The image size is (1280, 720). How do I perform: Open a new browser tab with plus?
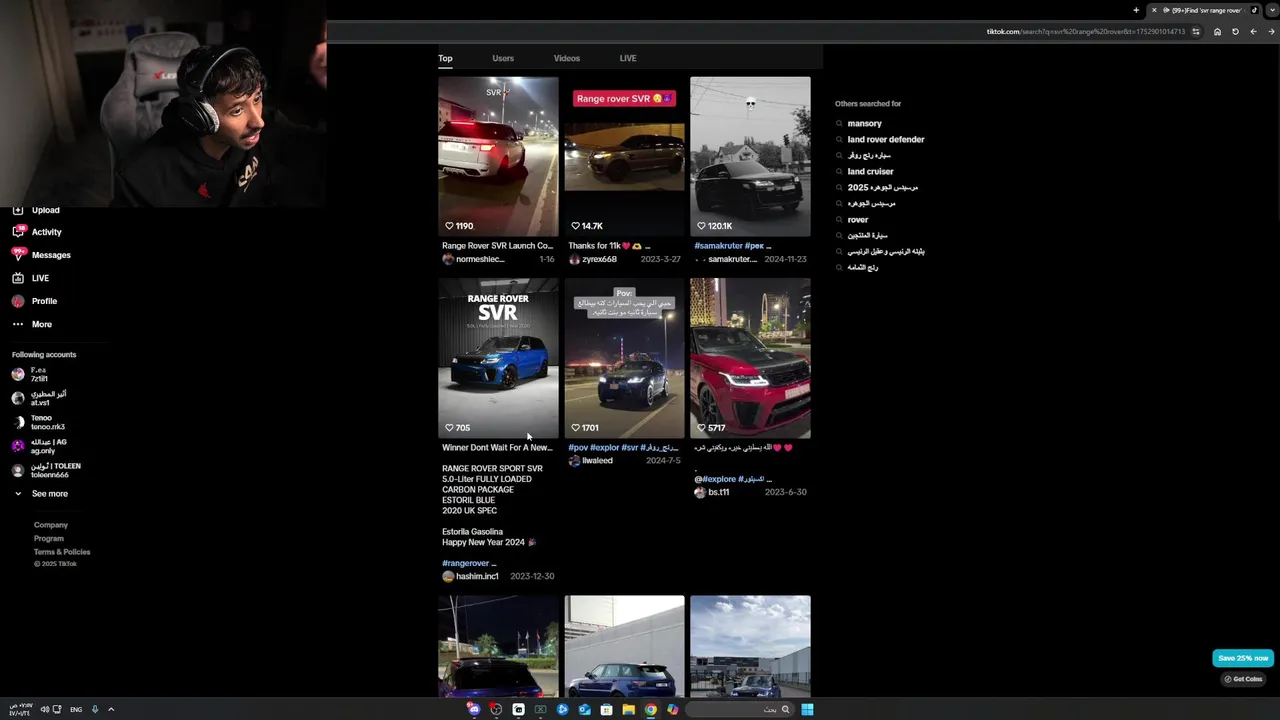pyautogui.click(x=1136, y=10)
